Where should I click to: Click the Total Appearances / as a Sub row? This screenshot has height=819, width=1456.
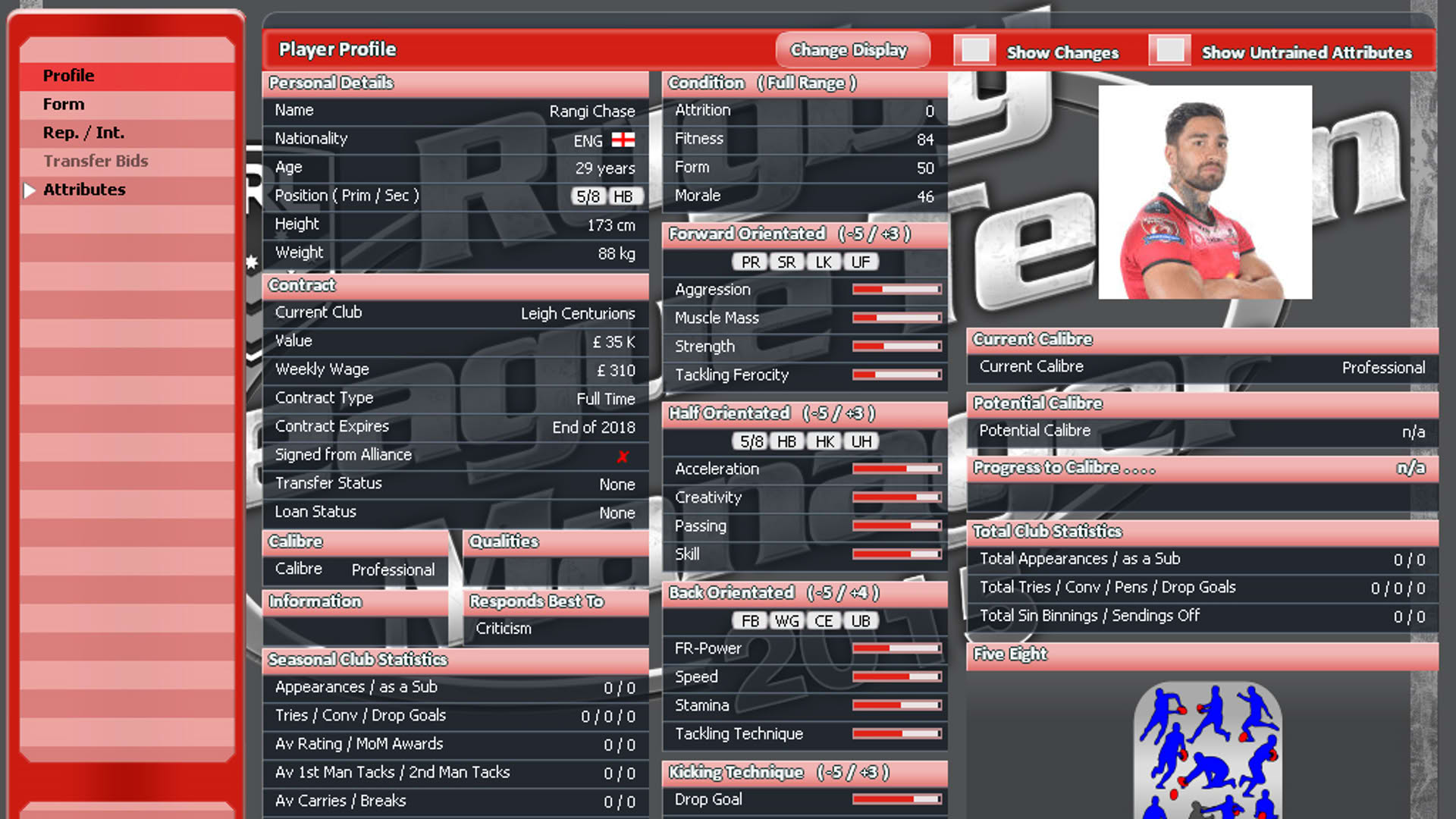pyautogui.click(x=1203, y=560)
